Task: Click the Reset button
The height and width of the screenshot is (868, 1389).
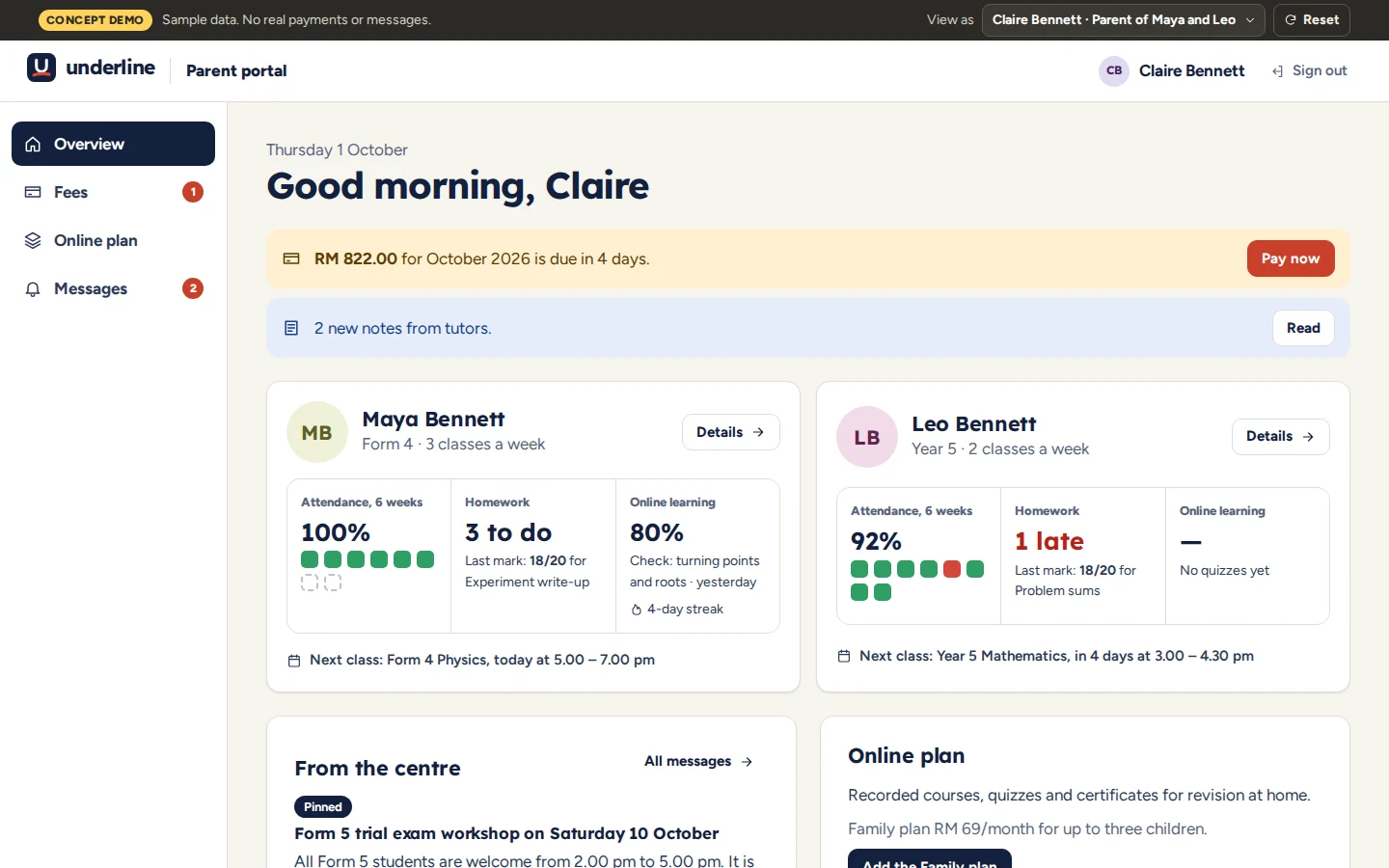Action: pos(1311,20)
